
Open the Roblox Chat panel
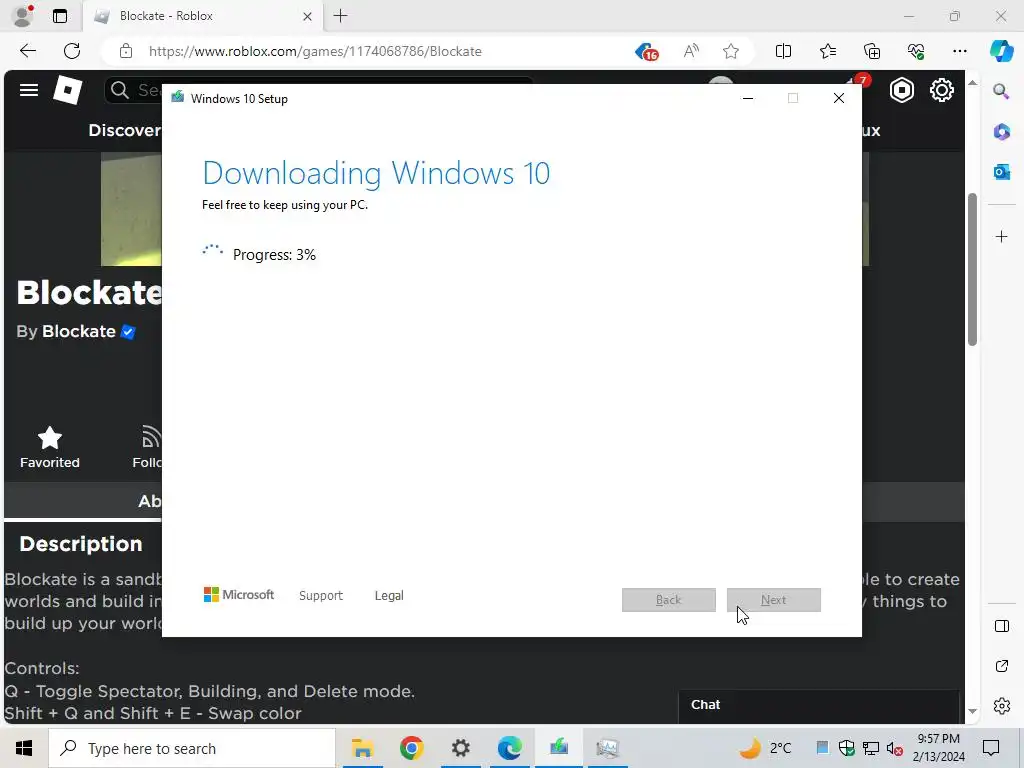pyautogui.click(x=818, y=705)
